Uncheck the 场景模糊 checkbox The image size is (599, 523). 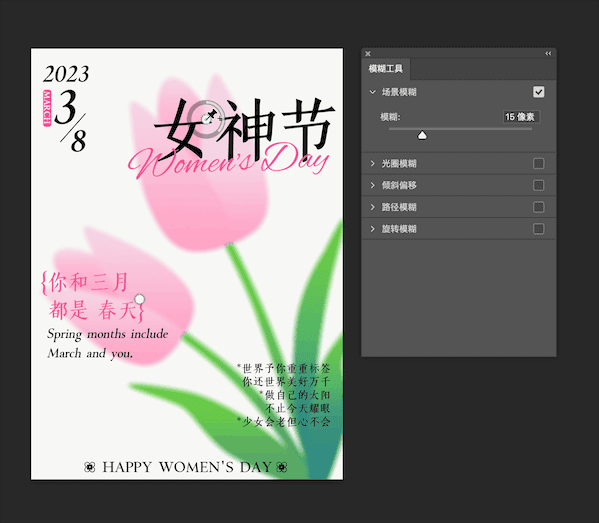(x=538, y=92)
